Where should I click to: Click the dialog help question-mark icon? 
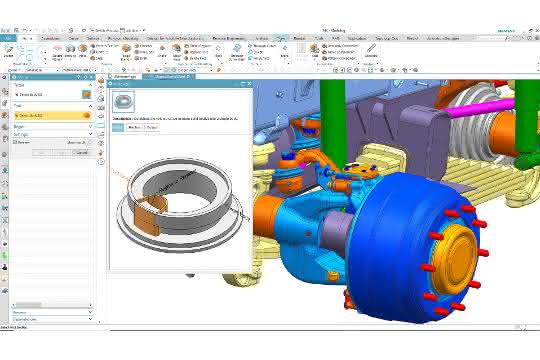tap(79, 77)
